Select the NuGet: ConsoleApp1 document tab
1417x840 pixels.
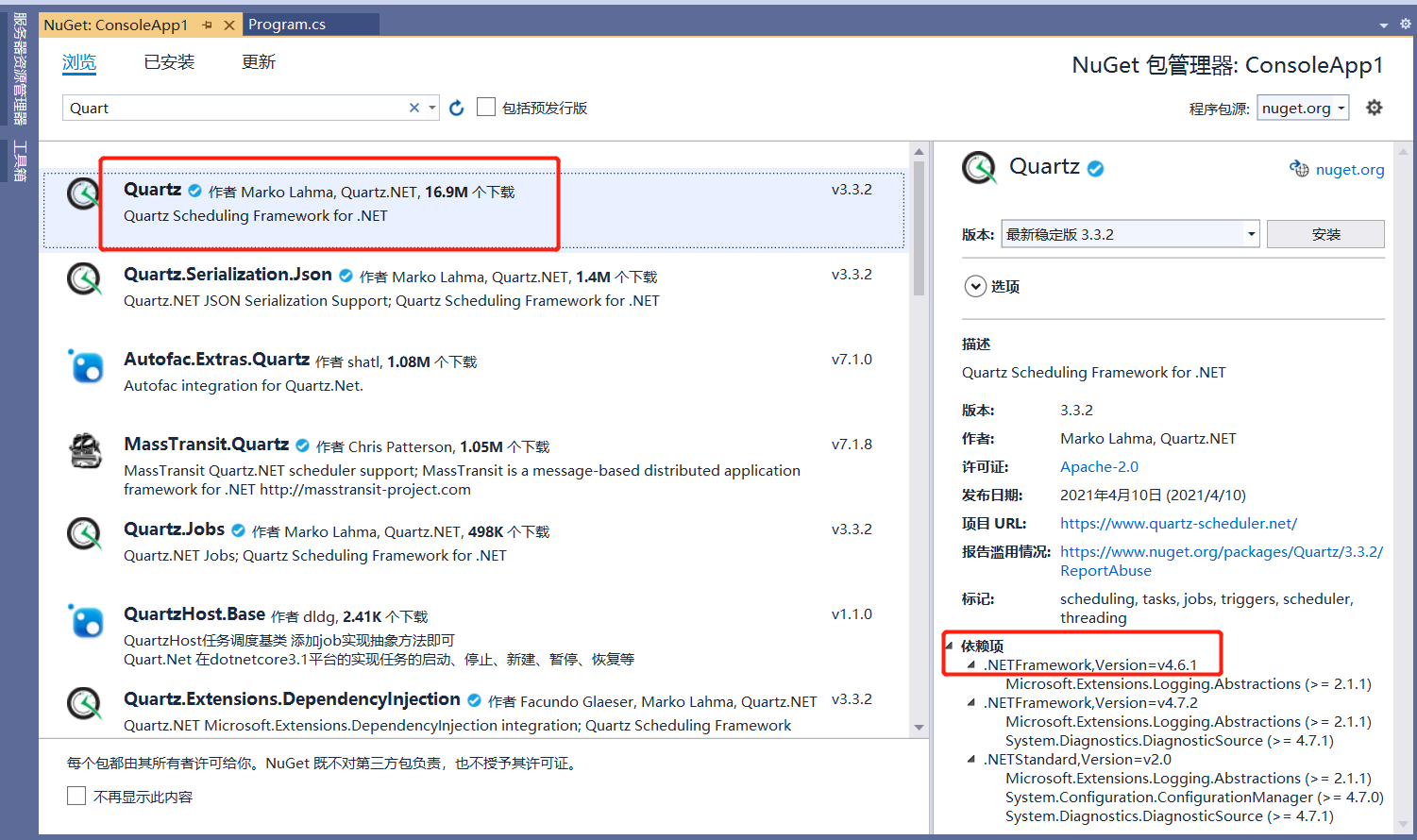pos(116,25)
